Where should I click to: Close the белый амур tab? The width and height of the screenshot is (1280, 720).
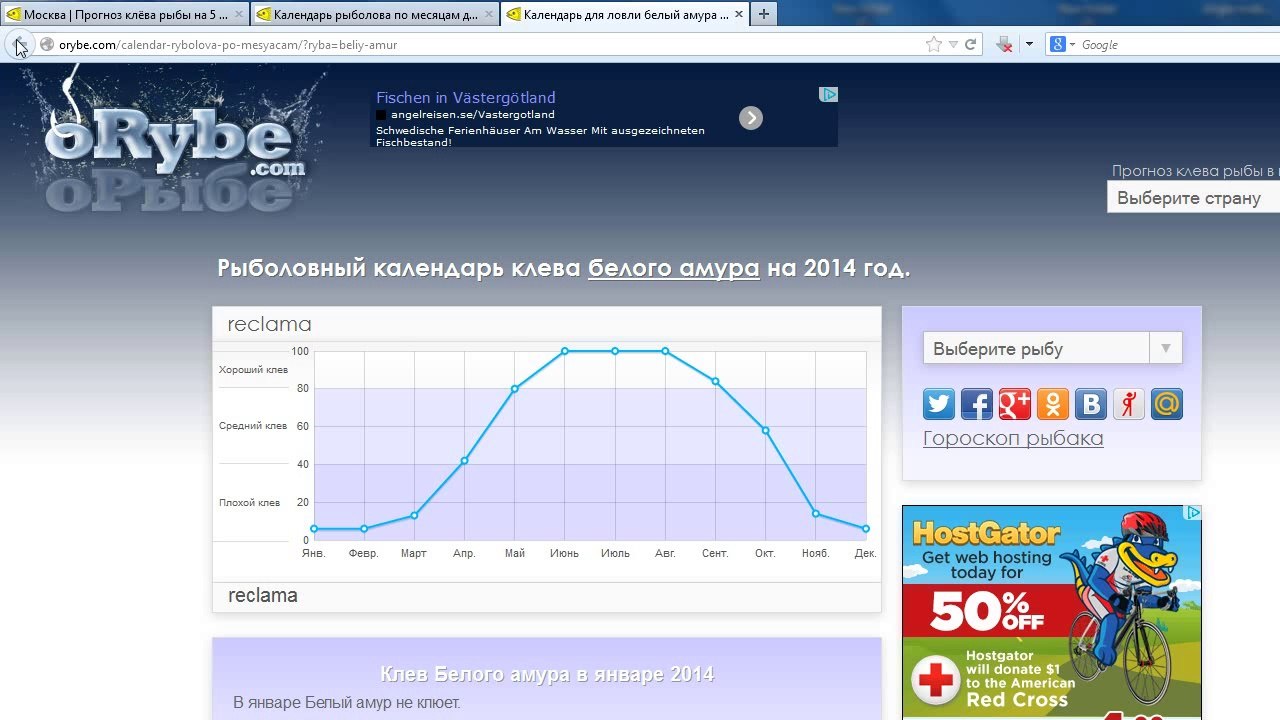[x=738, y=15]
